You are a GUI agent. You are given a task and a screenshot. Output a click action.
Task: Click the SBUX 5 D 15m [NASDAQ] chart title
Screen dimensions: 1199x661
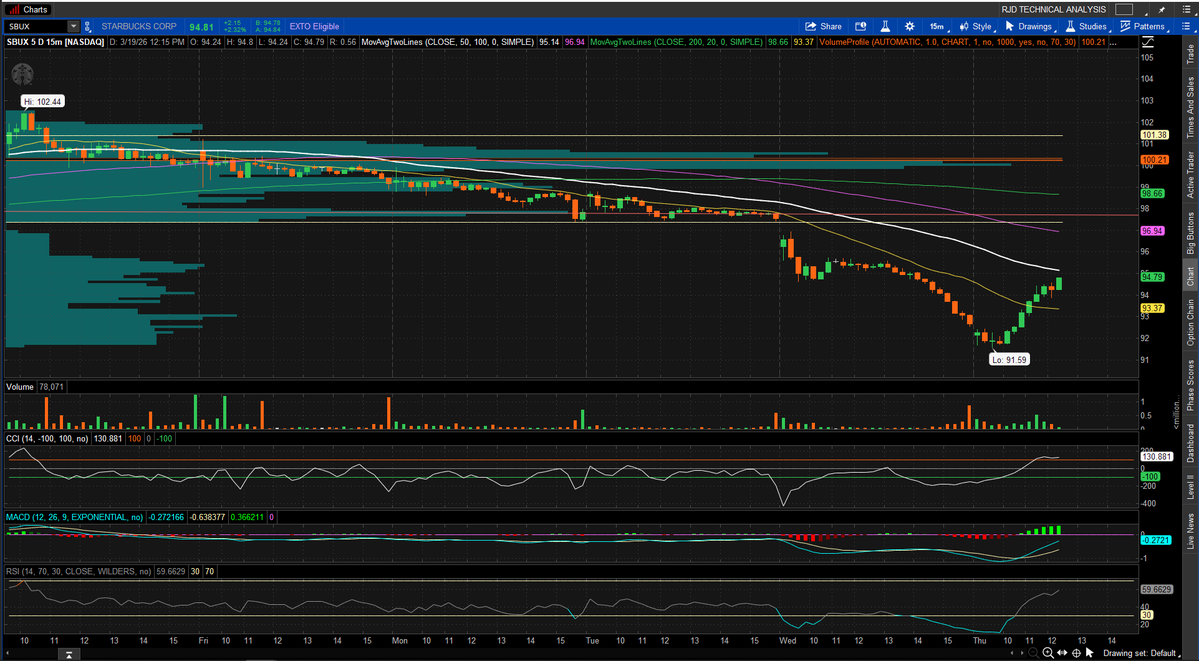(54, 41)
